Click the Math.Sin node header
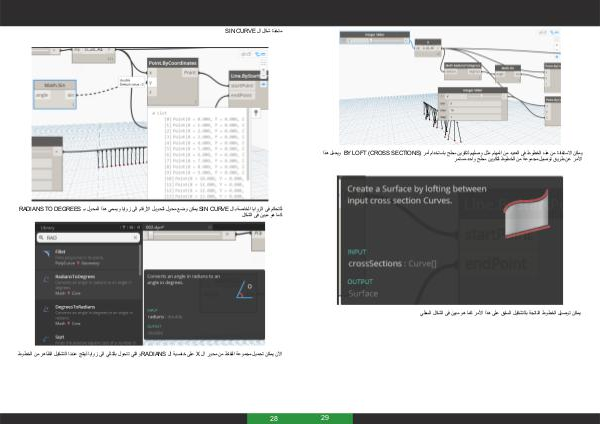600x424 pixels. coord(56,83)
